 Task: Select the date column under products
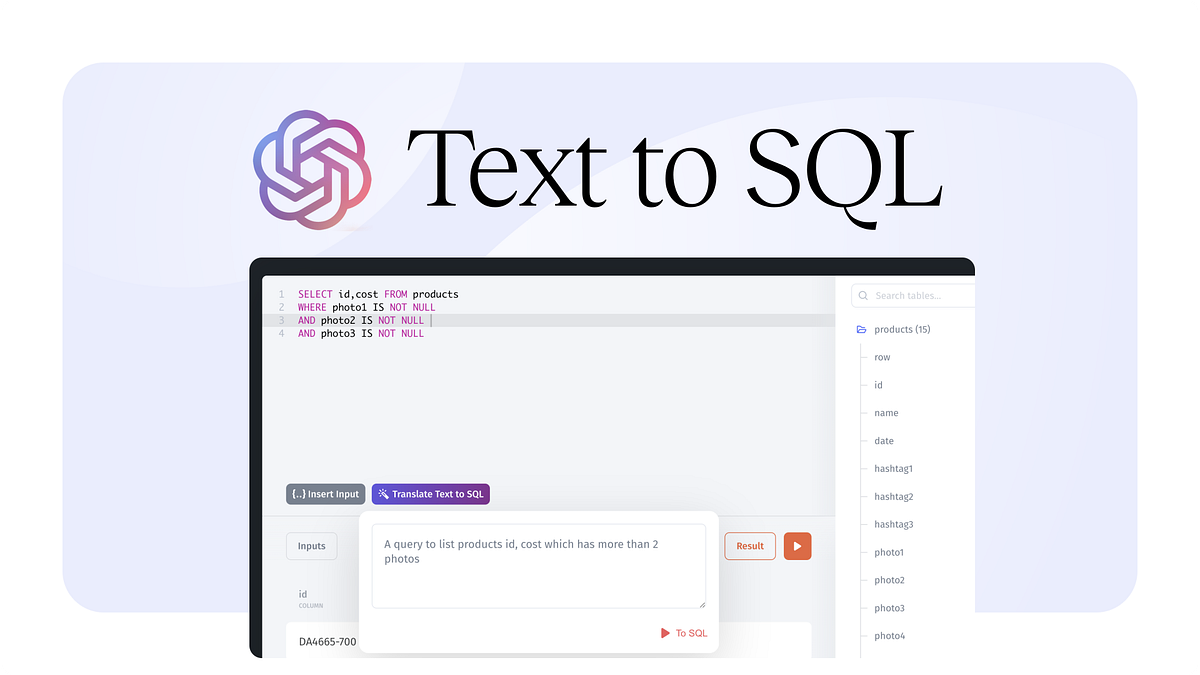[883, 440]
